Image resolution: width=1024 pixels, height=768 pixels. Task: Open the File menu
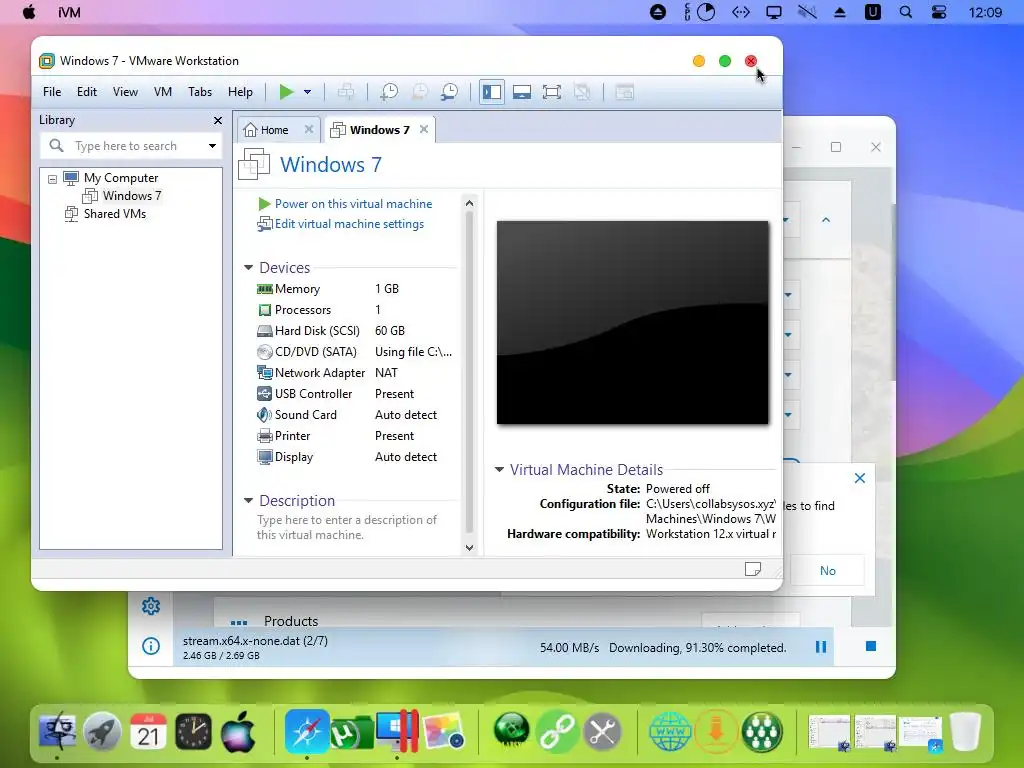click(x=52, y=92)
